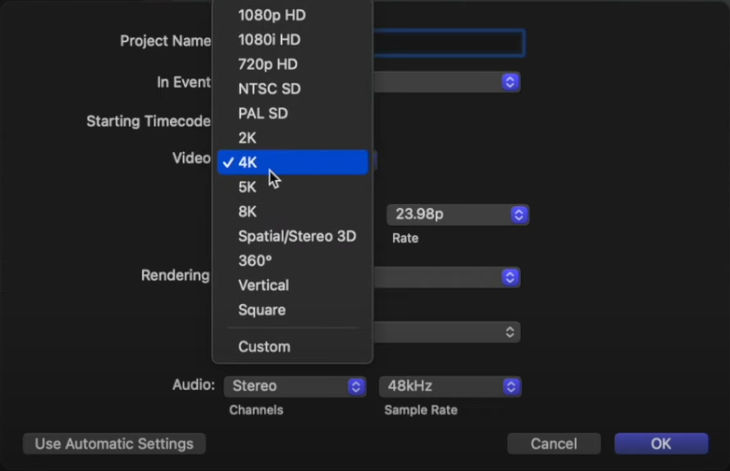Click Use Automatic Settings button

(114, 443)
